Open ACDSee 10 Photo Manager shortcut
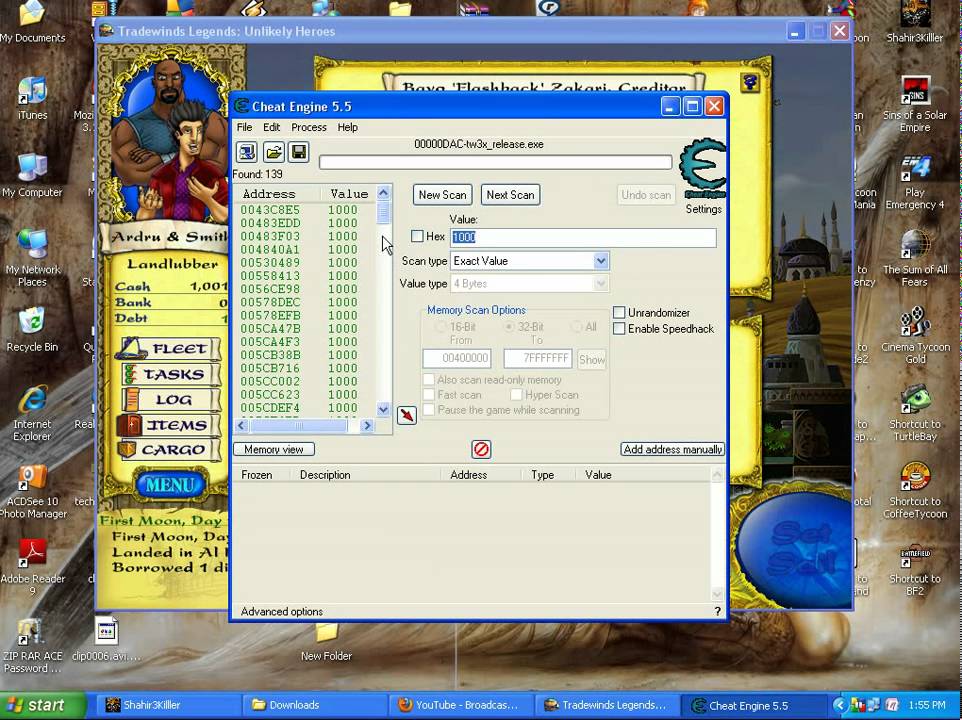The height and width of the screenshot is (720, 962). (33, 491)
